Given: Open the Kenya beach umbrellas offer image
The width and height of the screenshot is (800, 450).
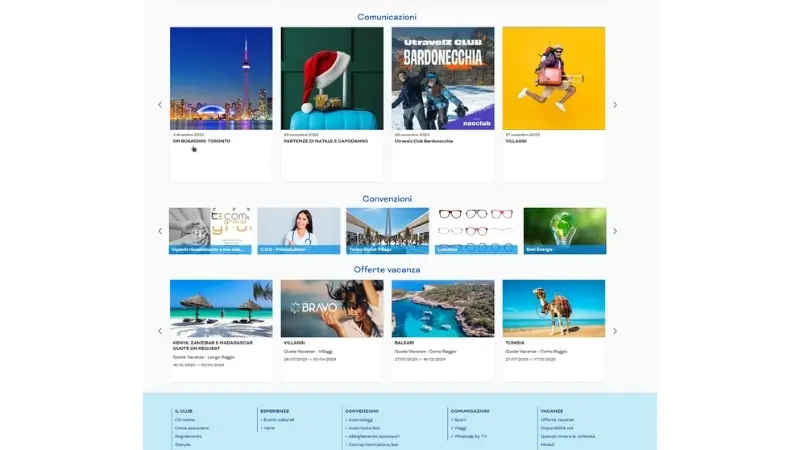Looking at the screenshot, I should 221,308.
